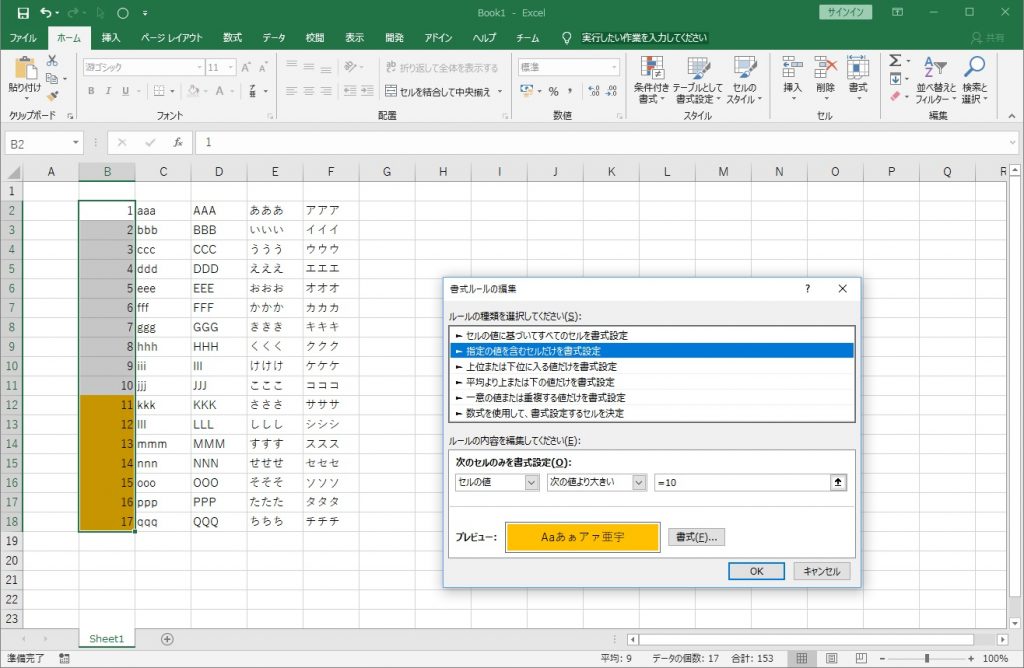
Task: Click the Clear eraser icon
Action: click(x=895, y=97)
